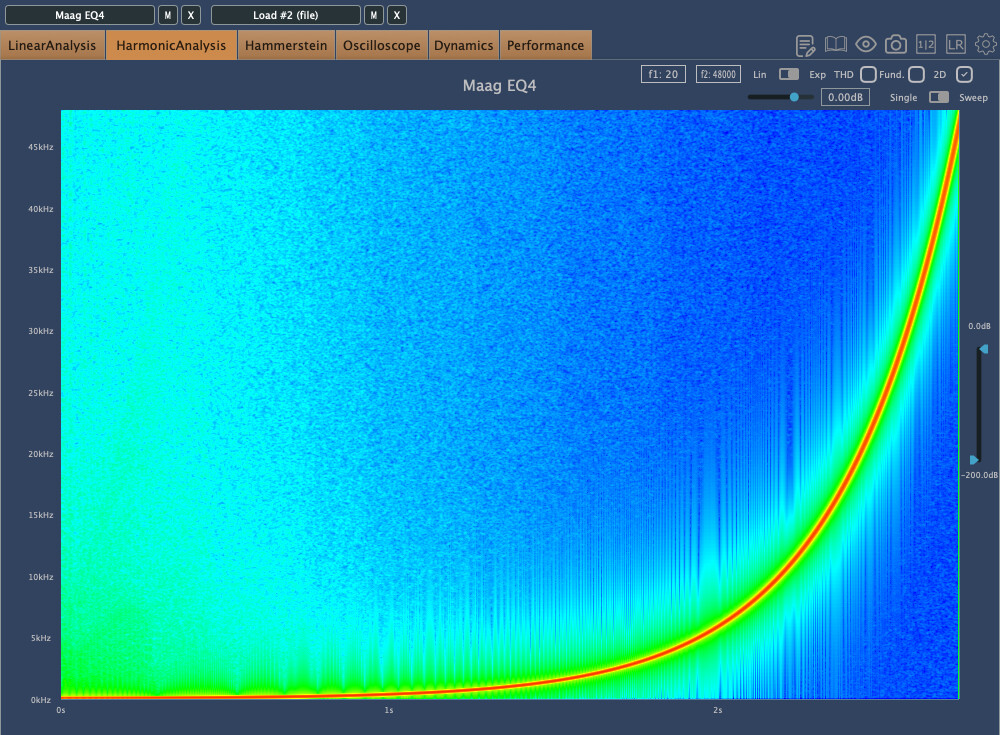Click the blue level slider knob
Screen dimensions: 1000x735
[x=794, y=97]
